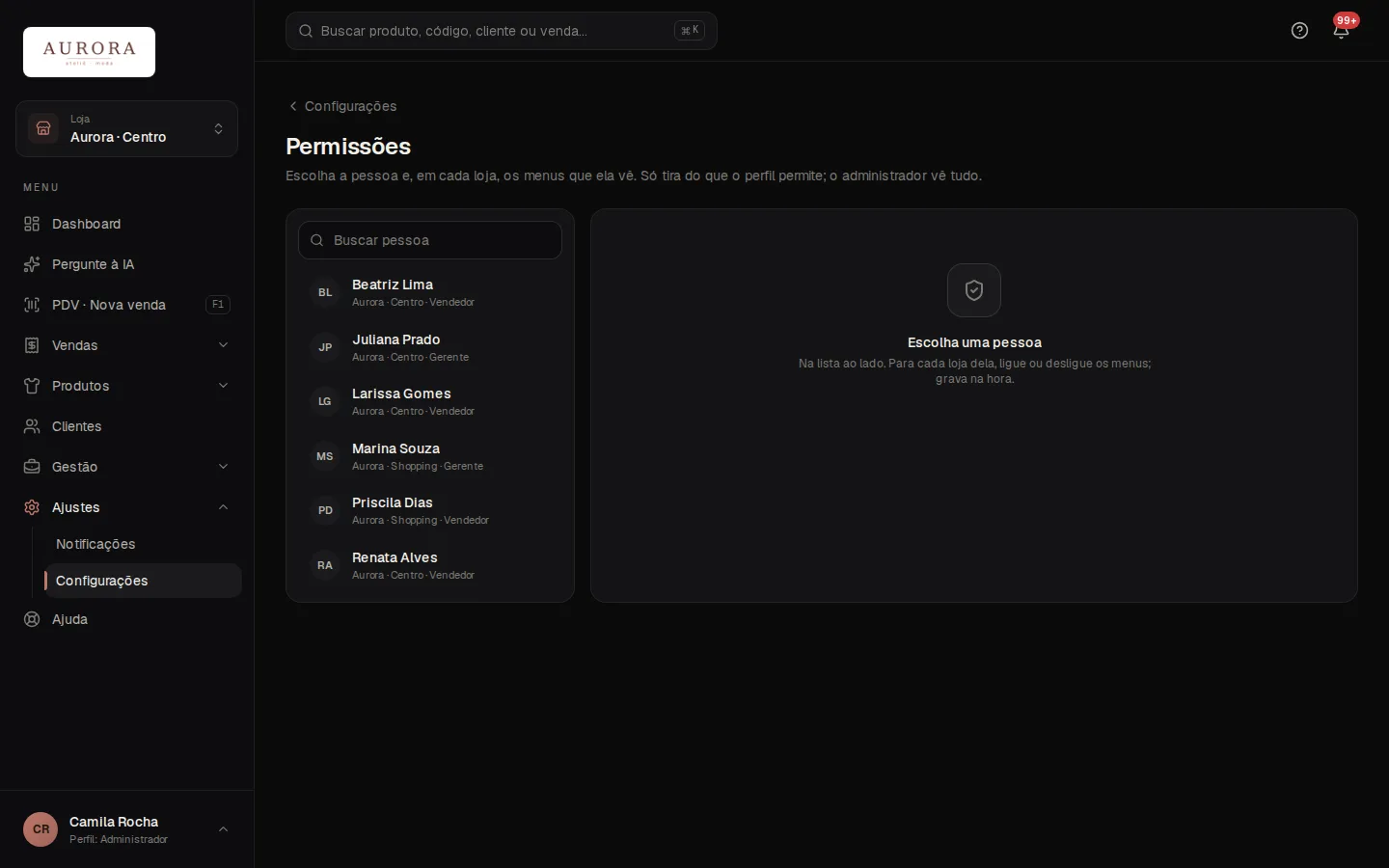Select the Configurações submenu item
Image resolution: width=1389 pixels, height=868 pixels.
(143, 581)
